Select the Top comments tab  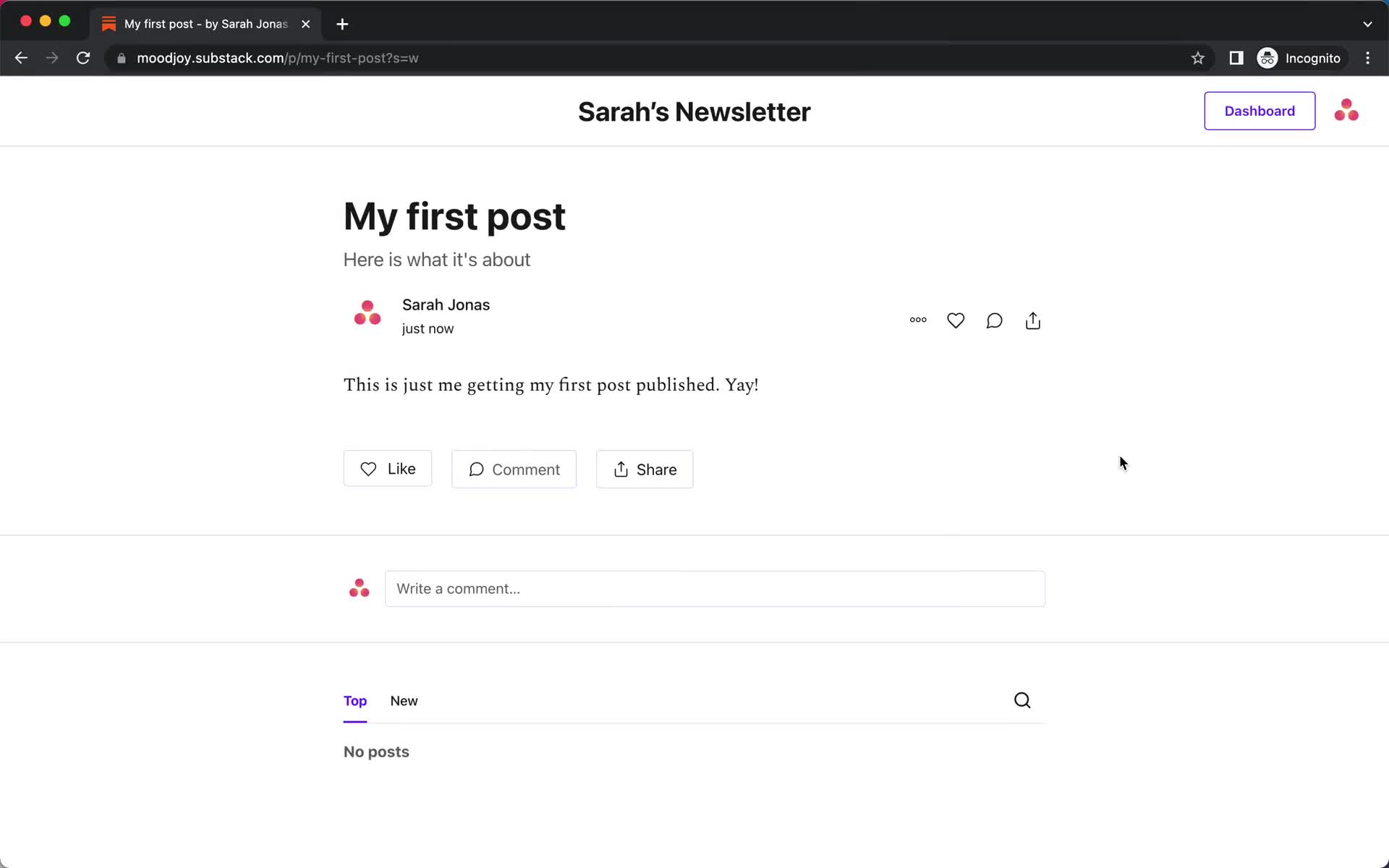click(x=355, y=700)
